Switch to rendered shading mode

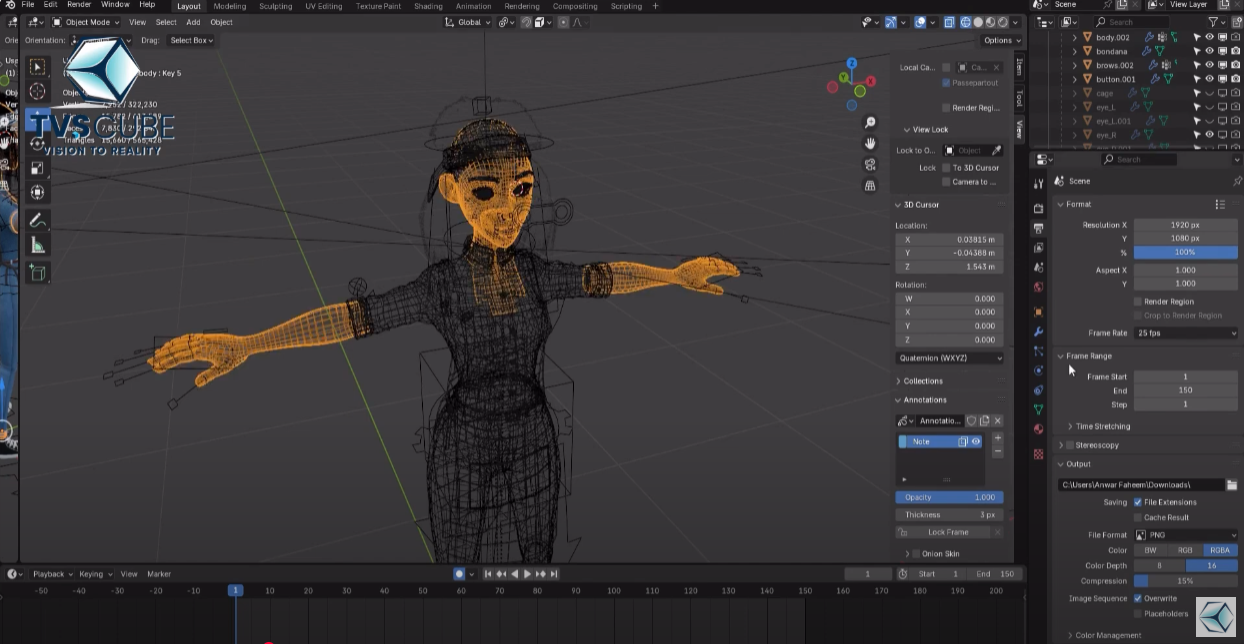(1005, 22)
